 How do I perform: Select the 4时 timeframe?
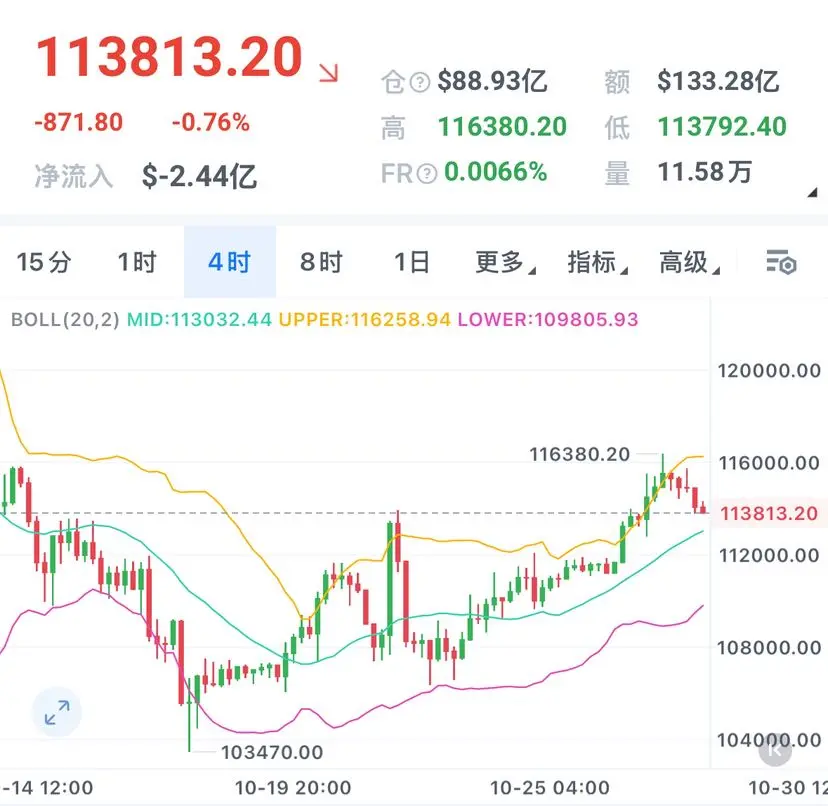230,262
